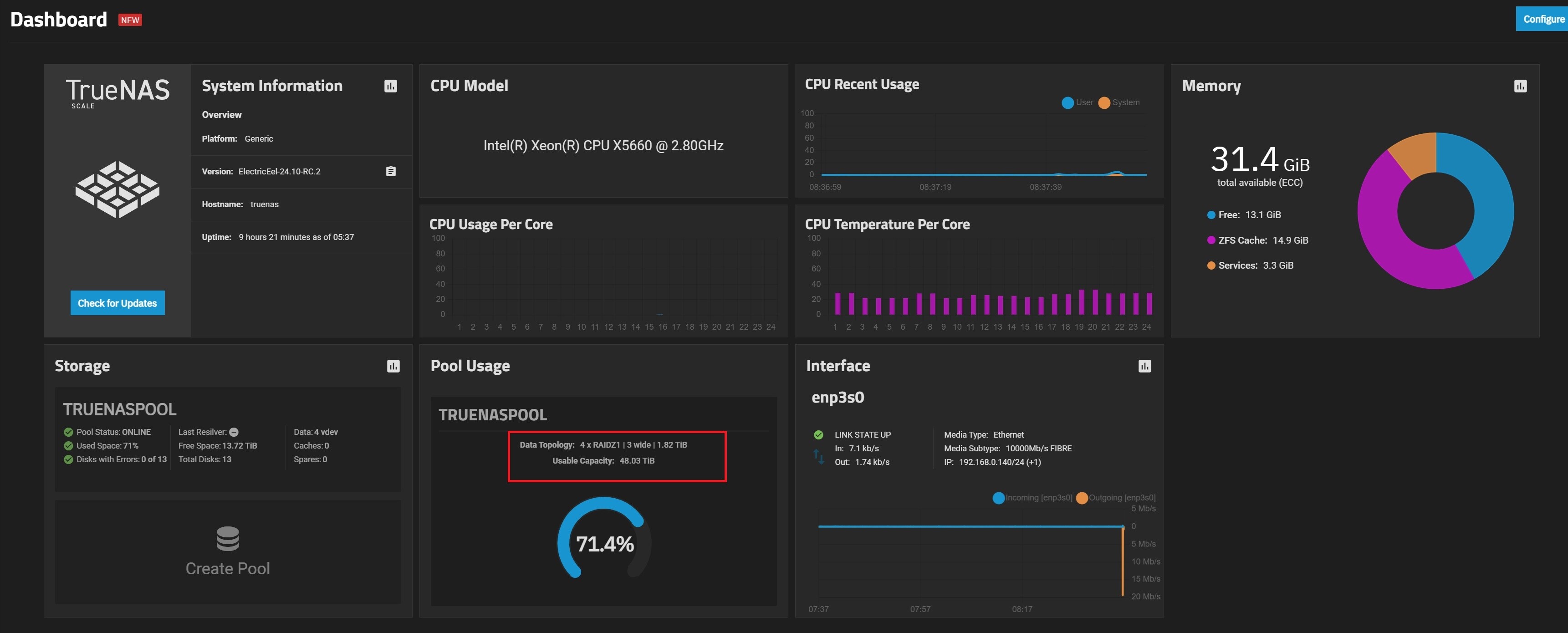The height and width of the screenshot is (633, 1568).
Task: Open System Information reports chart icon
Action: click(x=391, y=87)
